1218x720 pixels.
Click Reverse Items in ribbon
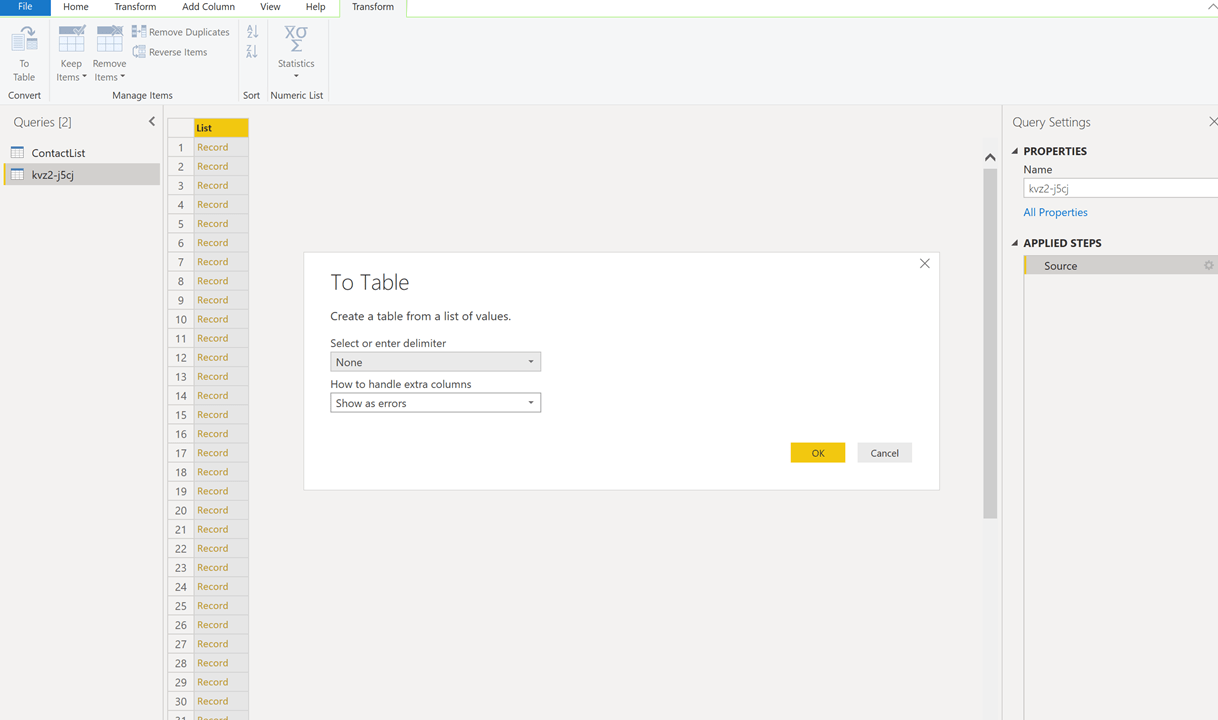[x=170, y=52]
